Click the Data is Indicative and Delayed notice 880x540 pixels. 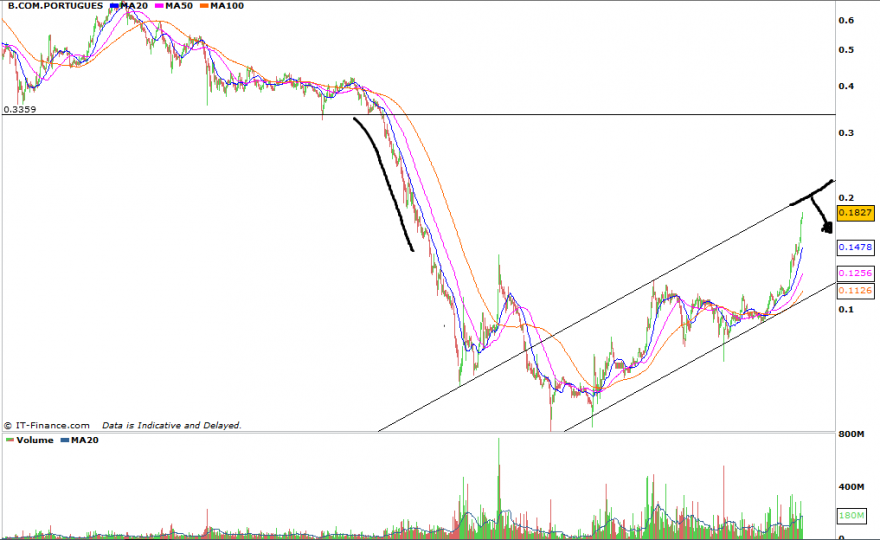pos(171,425)
